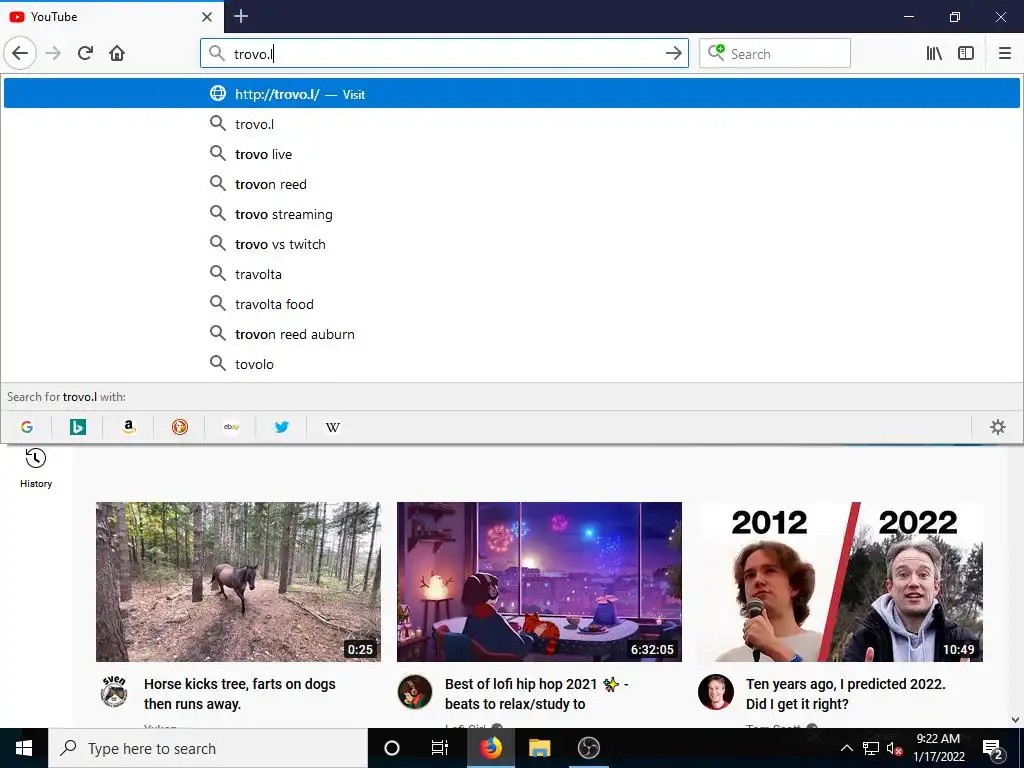Open the Lofi Girl channel avatar
This screenshot has height=768, width=1024.
click(x=415, y=692)
